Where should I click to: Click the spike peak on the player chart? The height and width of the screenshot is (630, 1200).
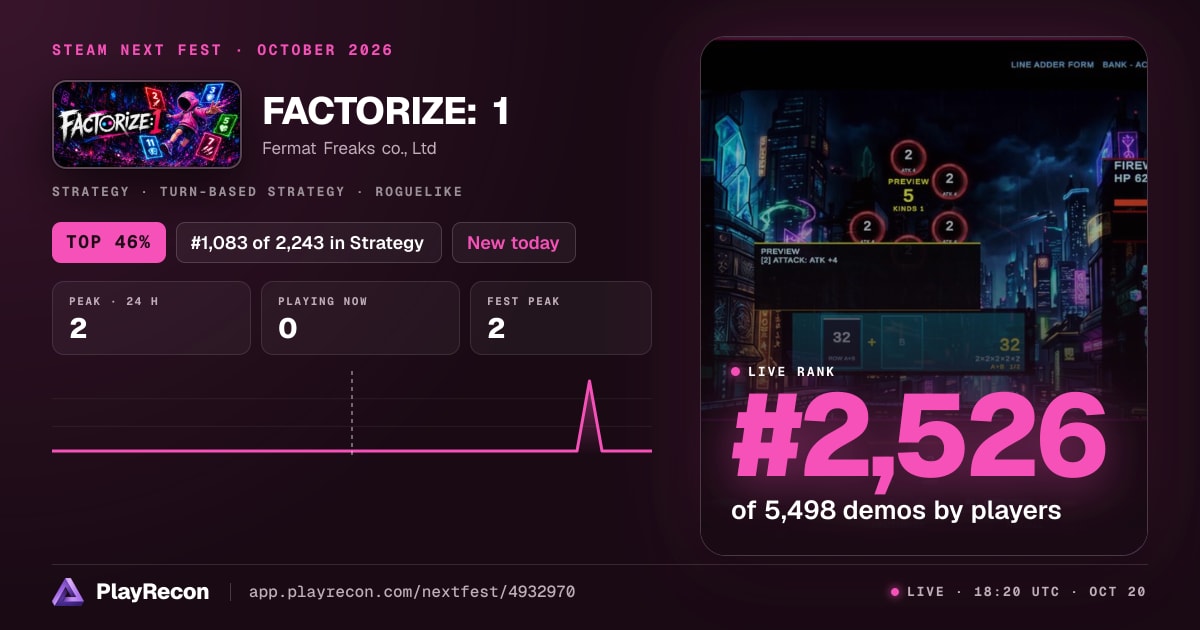tap(589, 382)
